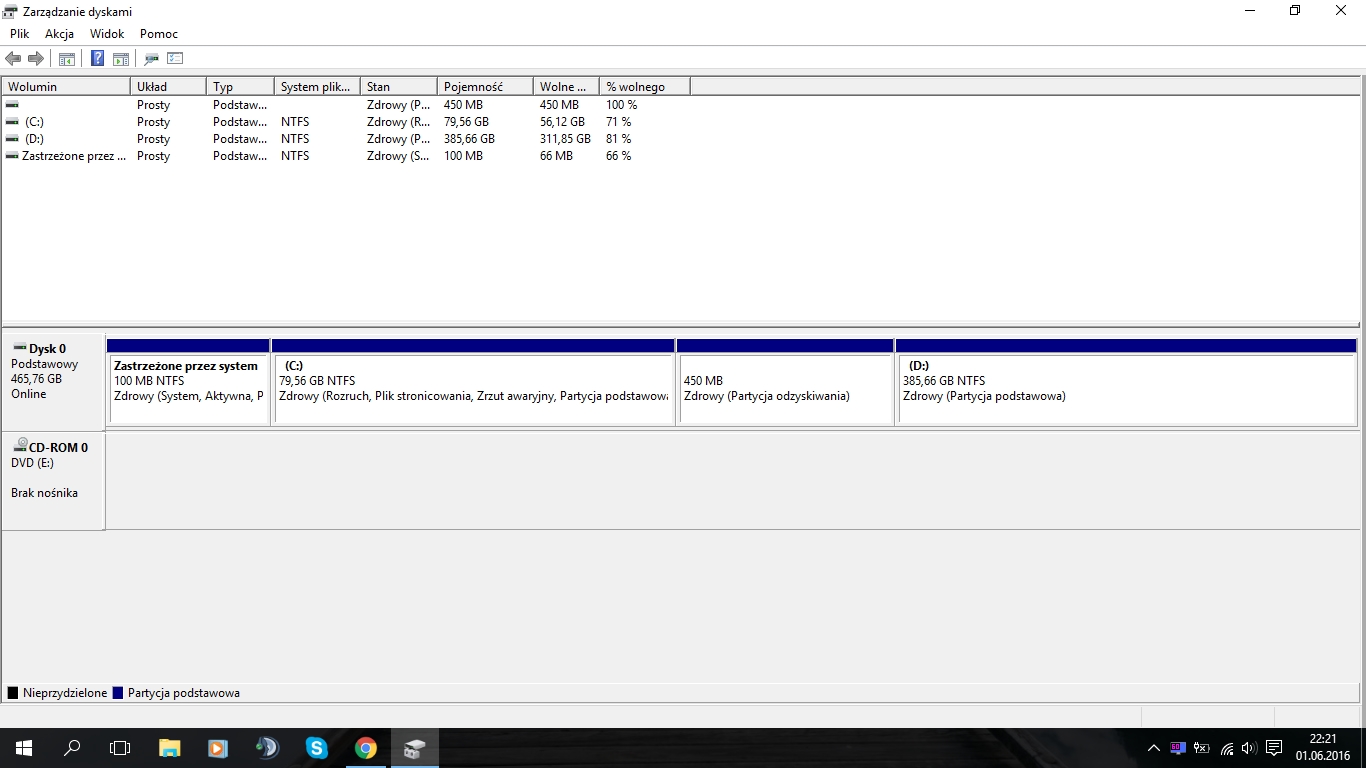The height and width of the screenshot is (768, 1366).
Task: Select the (D:) volume row in list
Action: coord(34,139)
